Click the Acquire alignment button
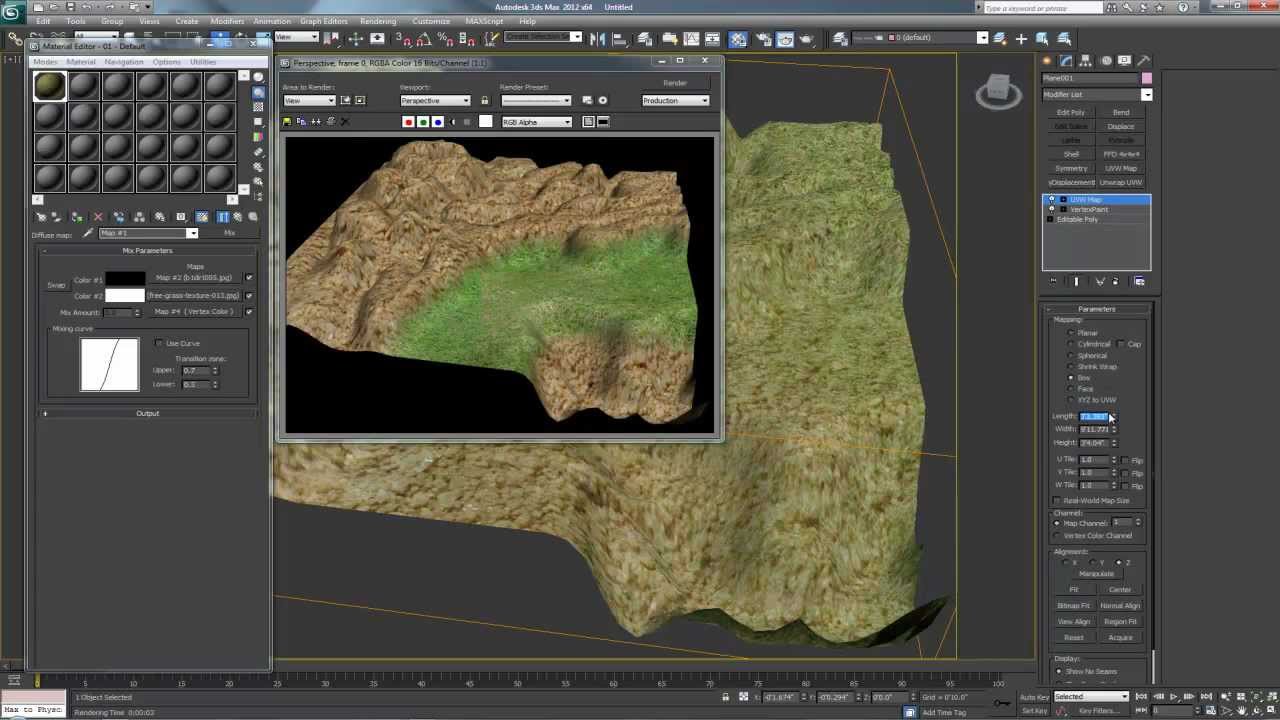Screen dimensions: 1280x720 [x=1120, y=638]
